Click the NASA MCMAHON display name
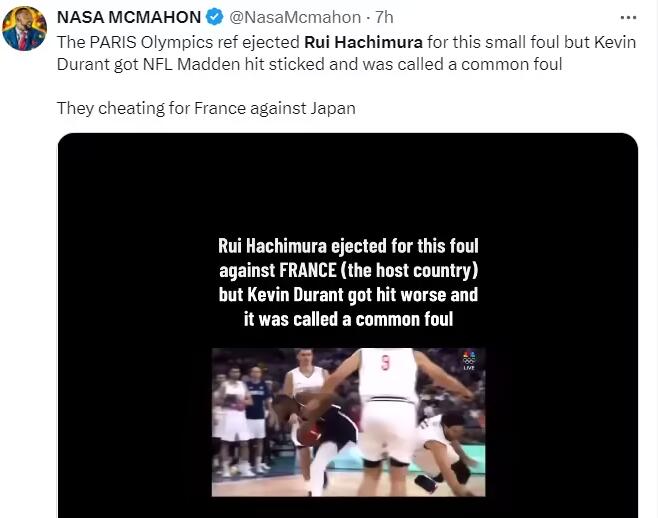Image resolution: width=658 pixels, height=518 pixels. click(129, 17)
